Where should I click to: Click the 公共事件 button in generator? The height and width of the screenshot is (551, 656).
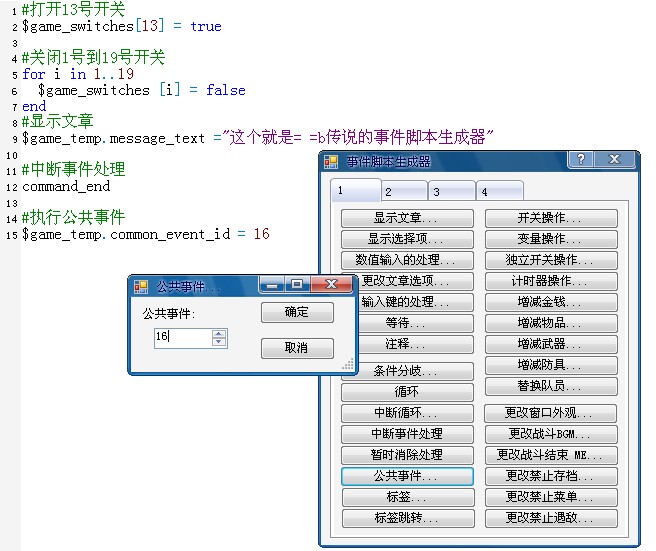pos(407,476)
